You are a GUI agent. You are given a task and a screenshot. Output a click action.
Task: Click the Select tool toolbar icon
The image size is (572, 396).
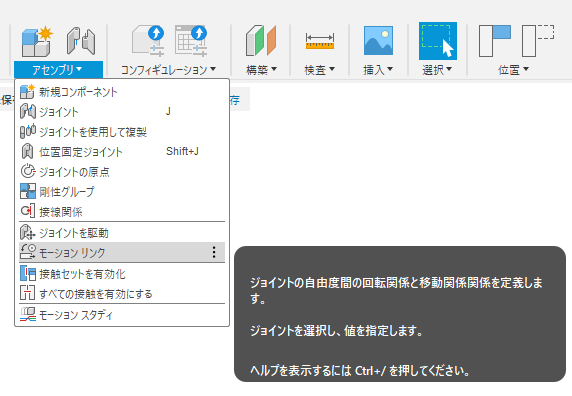coord(438,41)
